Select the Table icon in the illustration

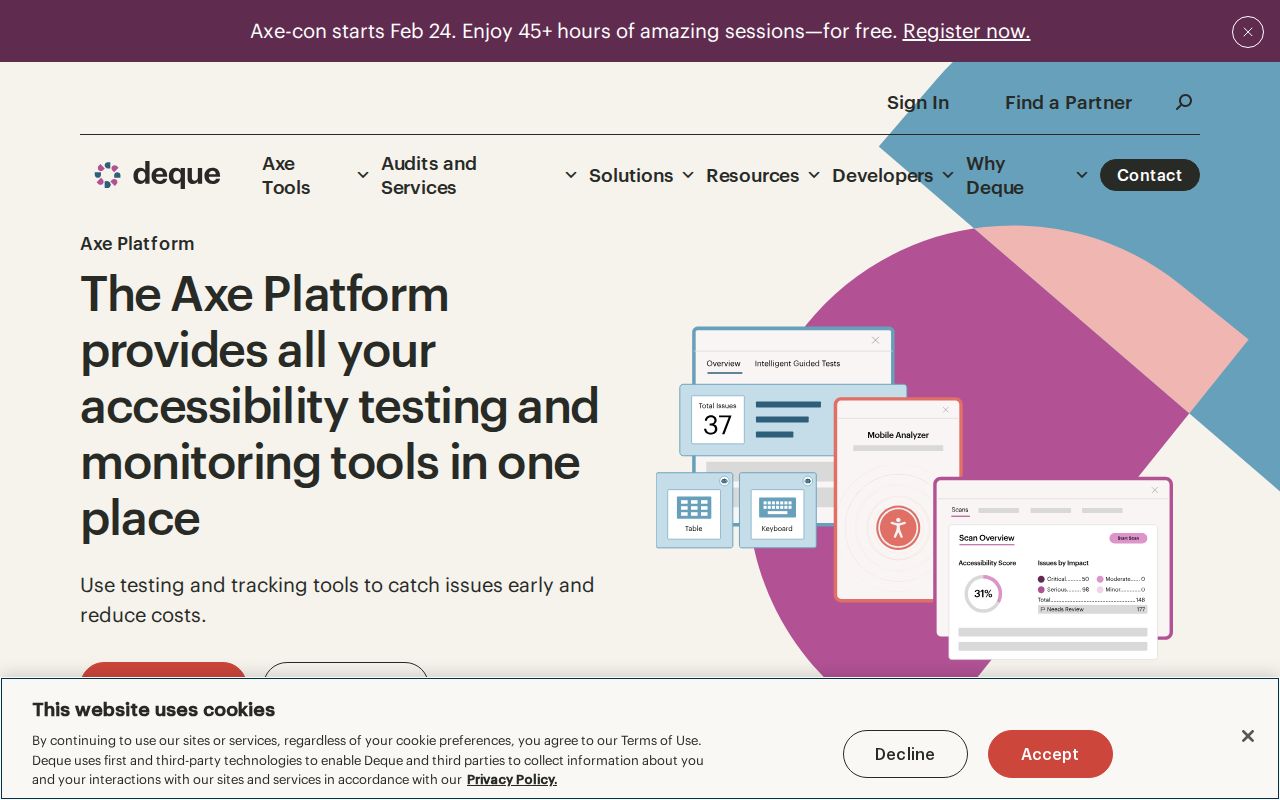click(x=694, y=507)
